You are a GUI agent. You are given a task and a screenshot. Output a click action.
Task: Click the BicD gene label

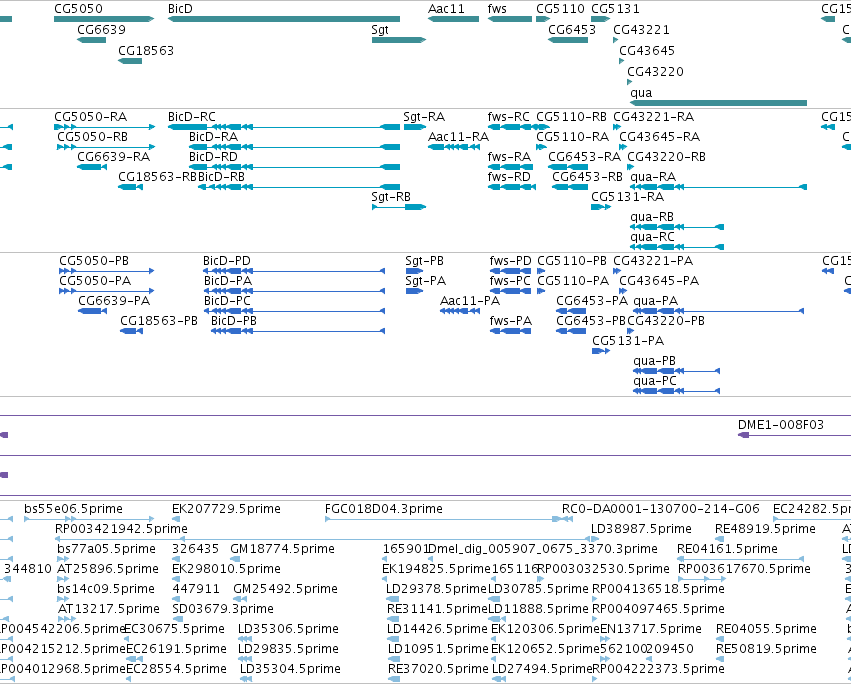click(180, 9)
